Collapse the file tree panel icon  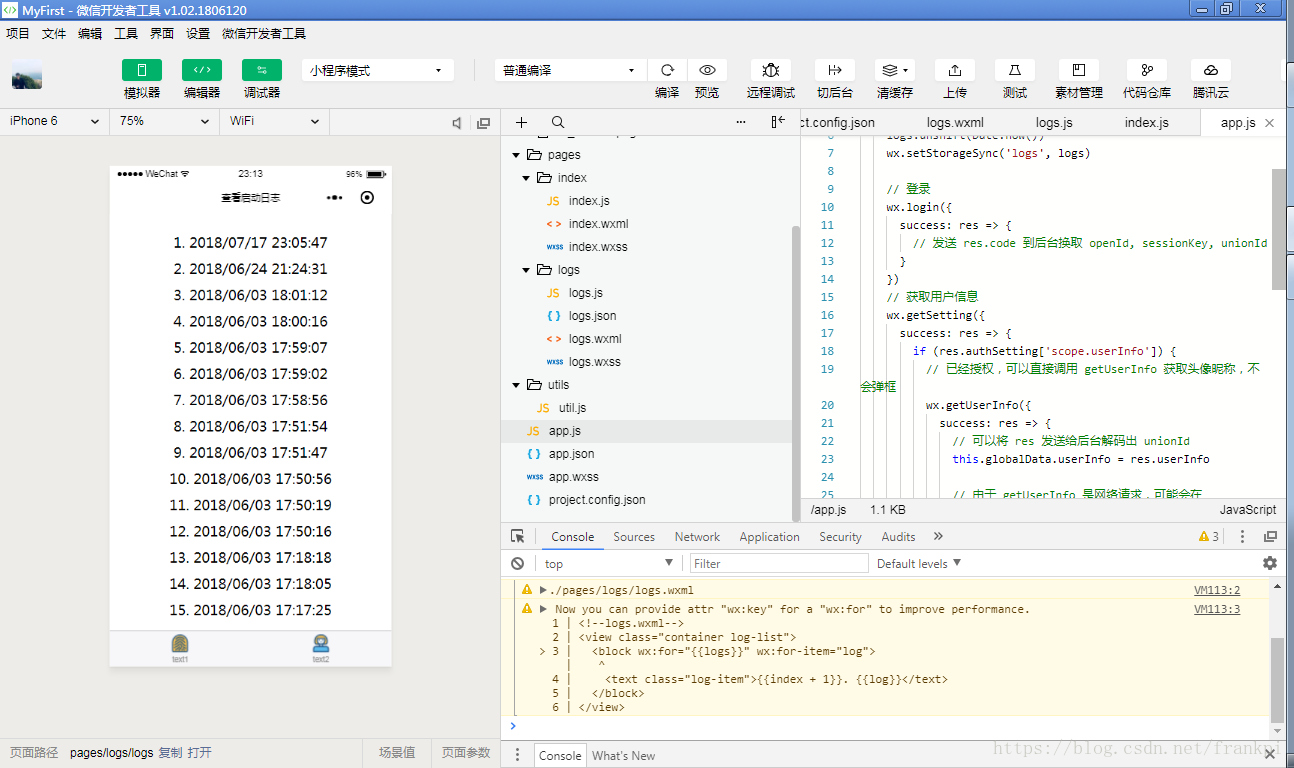coord(778,122)
